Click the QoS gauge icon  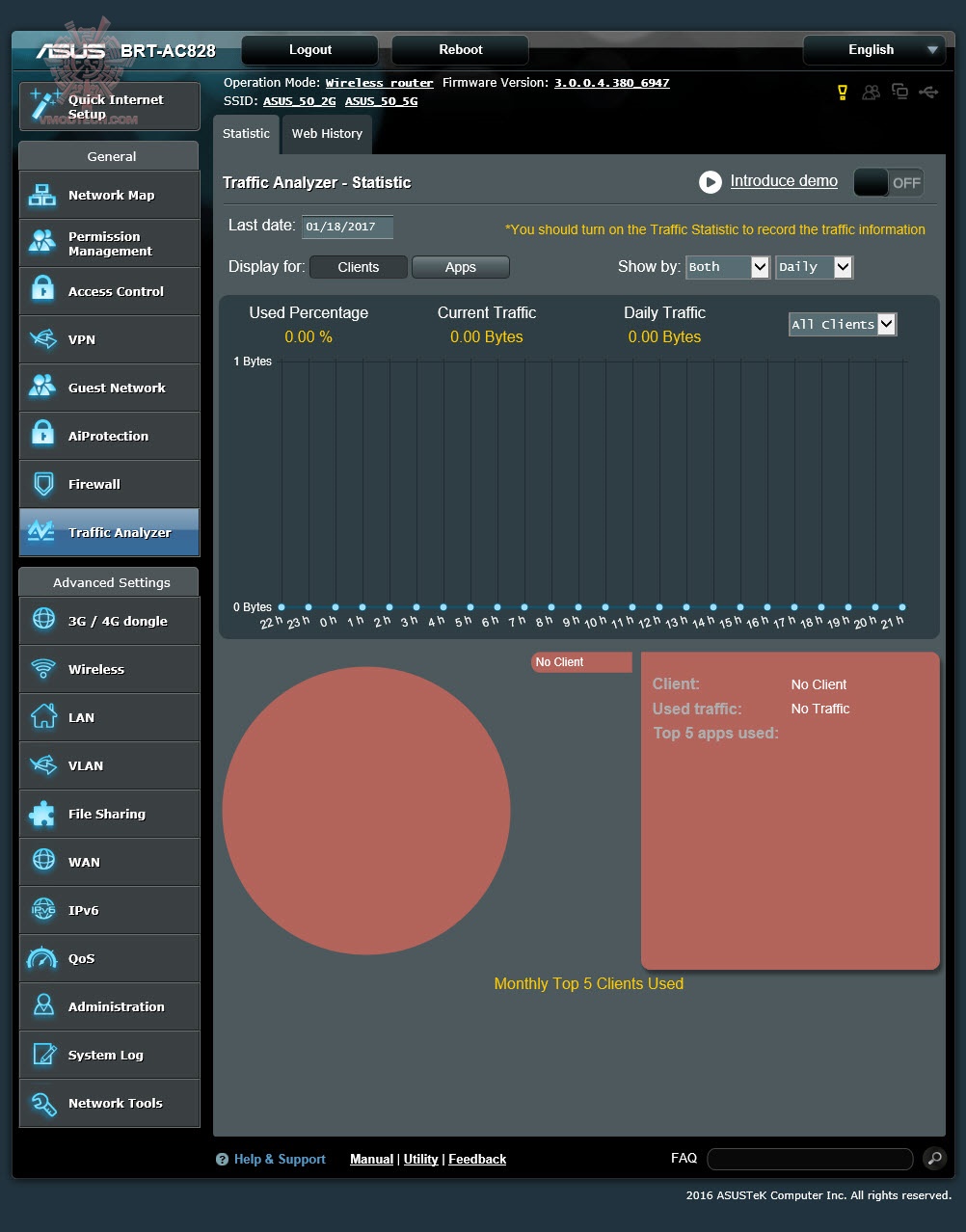(42, 958)
